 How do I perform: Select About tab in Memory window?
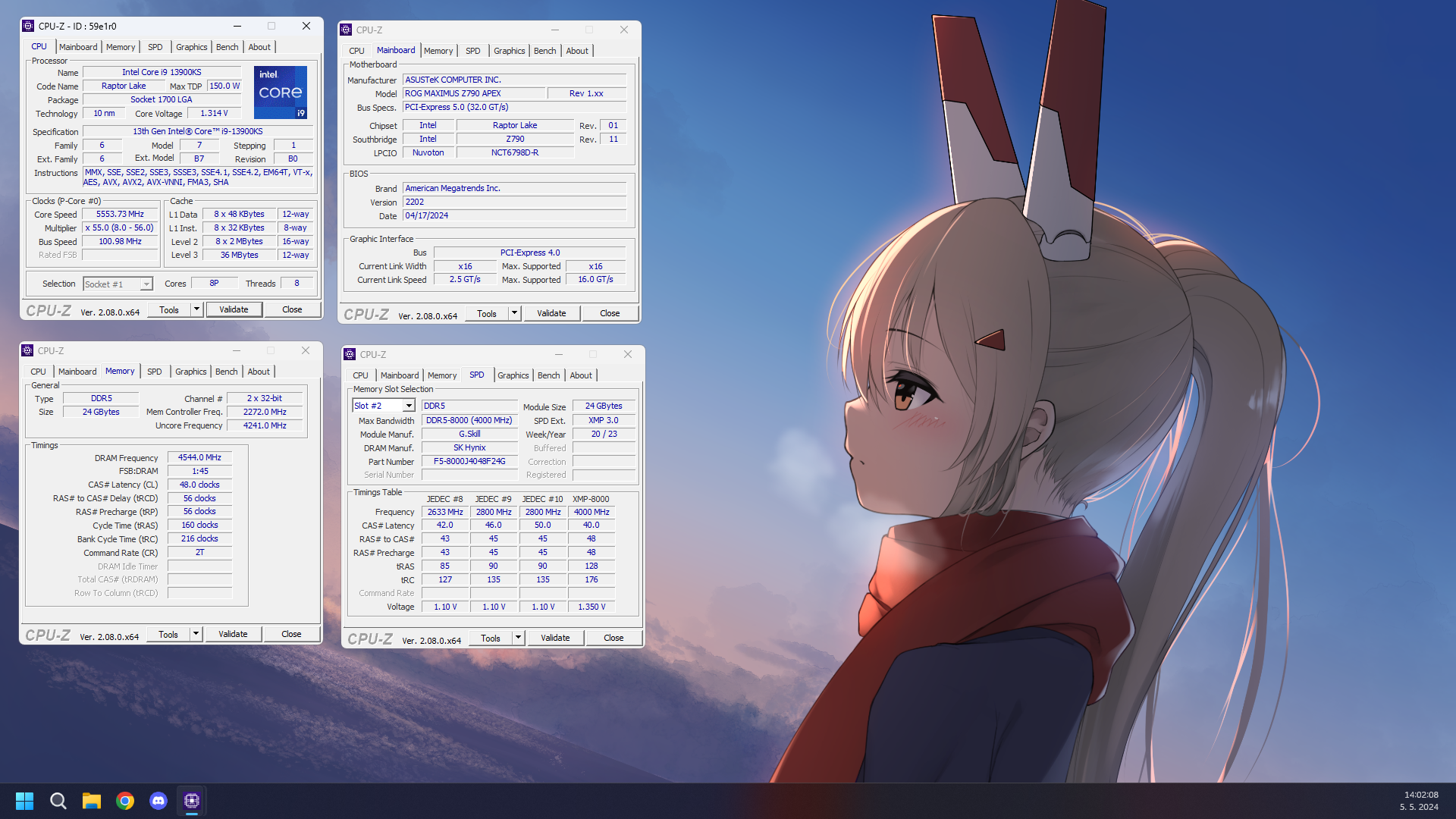(259, 372)
